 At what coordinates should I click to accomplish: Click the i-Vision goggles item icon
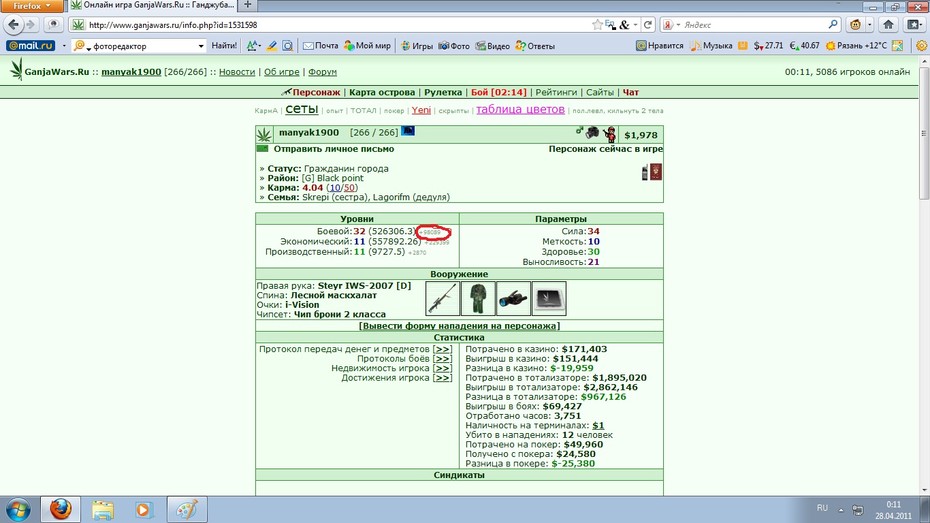coord(514,298)
